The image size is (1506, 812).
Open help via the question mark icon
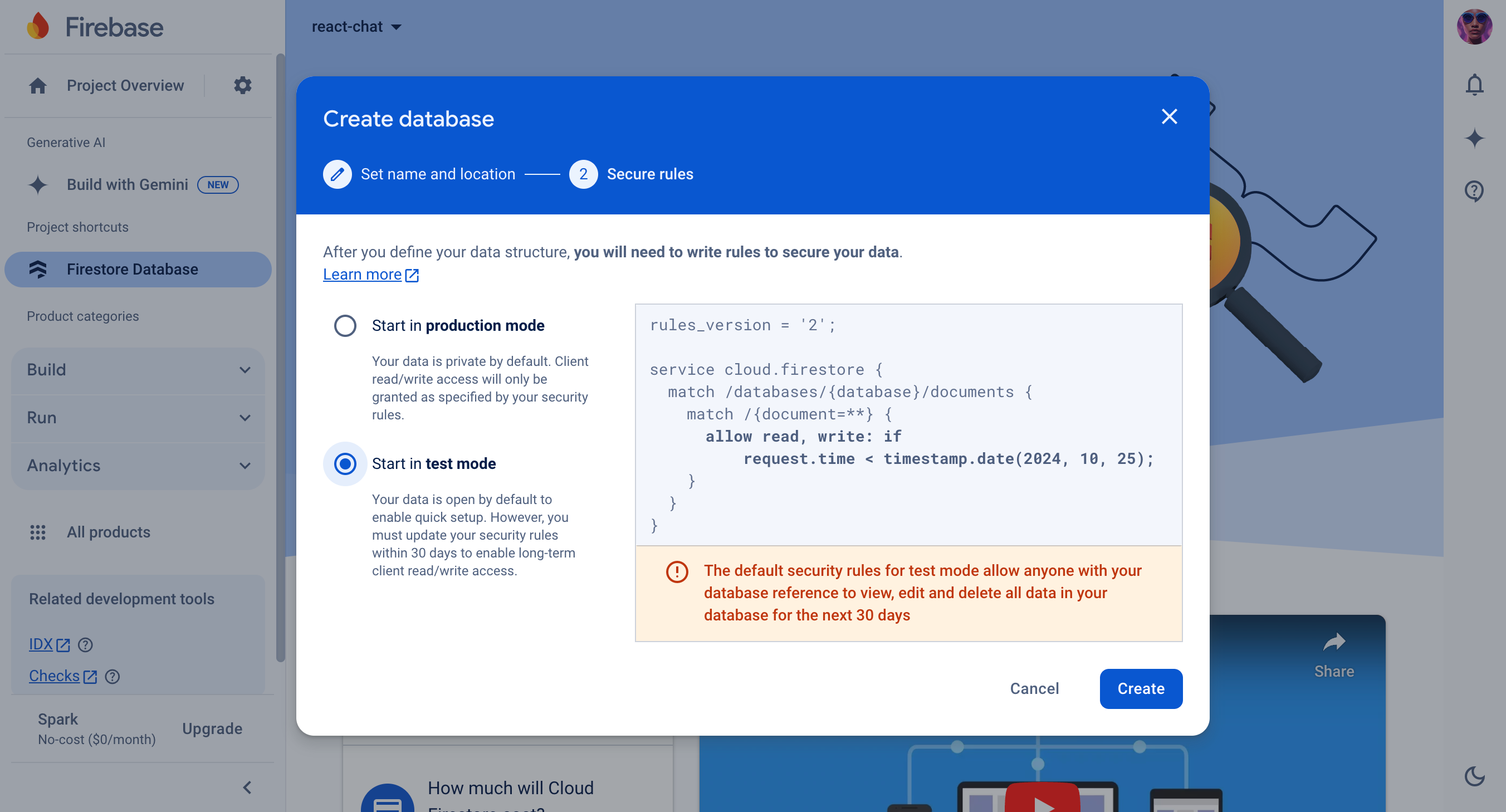[x=1474, y=191]
